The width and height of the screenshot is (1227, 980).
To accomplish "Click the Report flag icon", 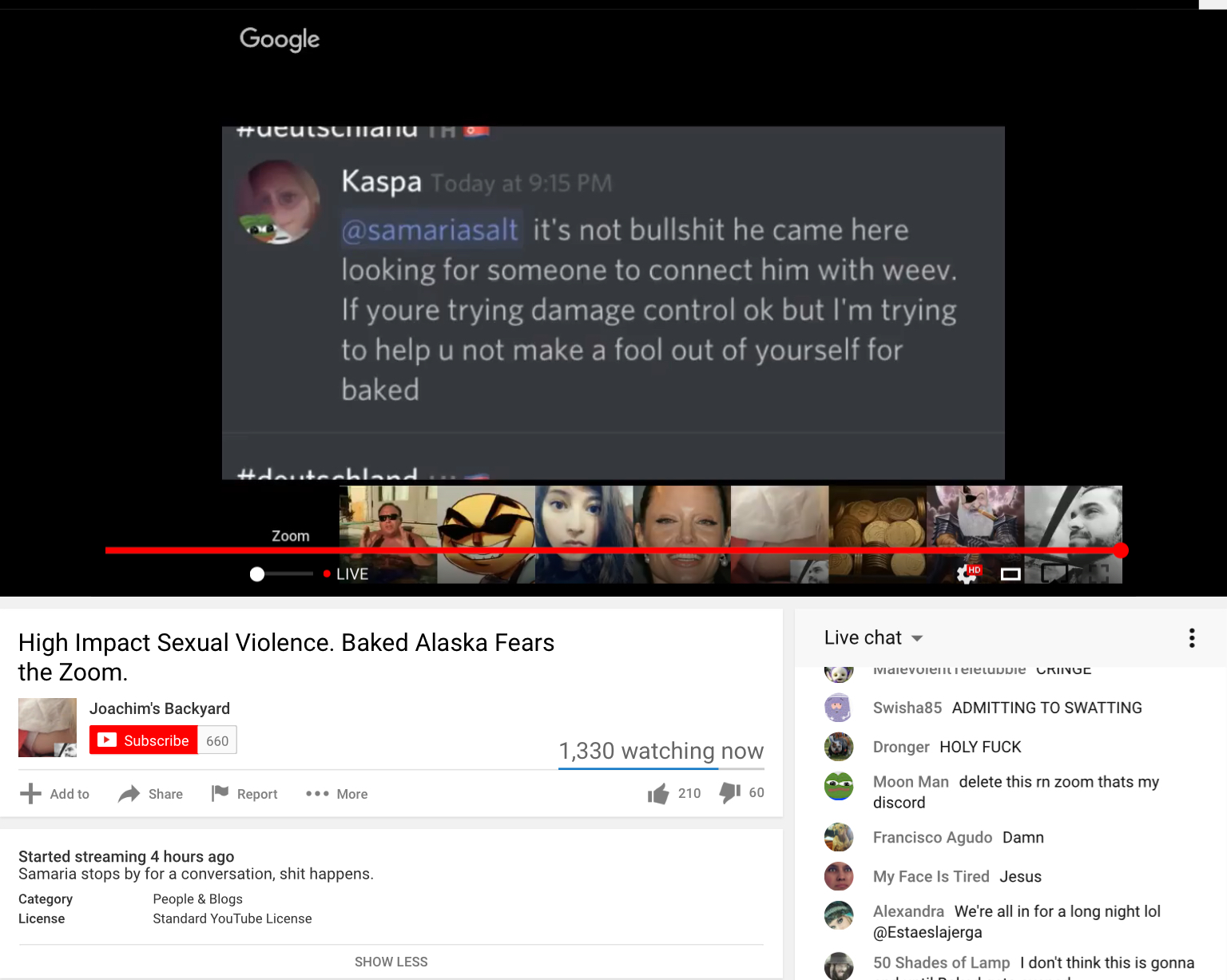I will 220,793.
